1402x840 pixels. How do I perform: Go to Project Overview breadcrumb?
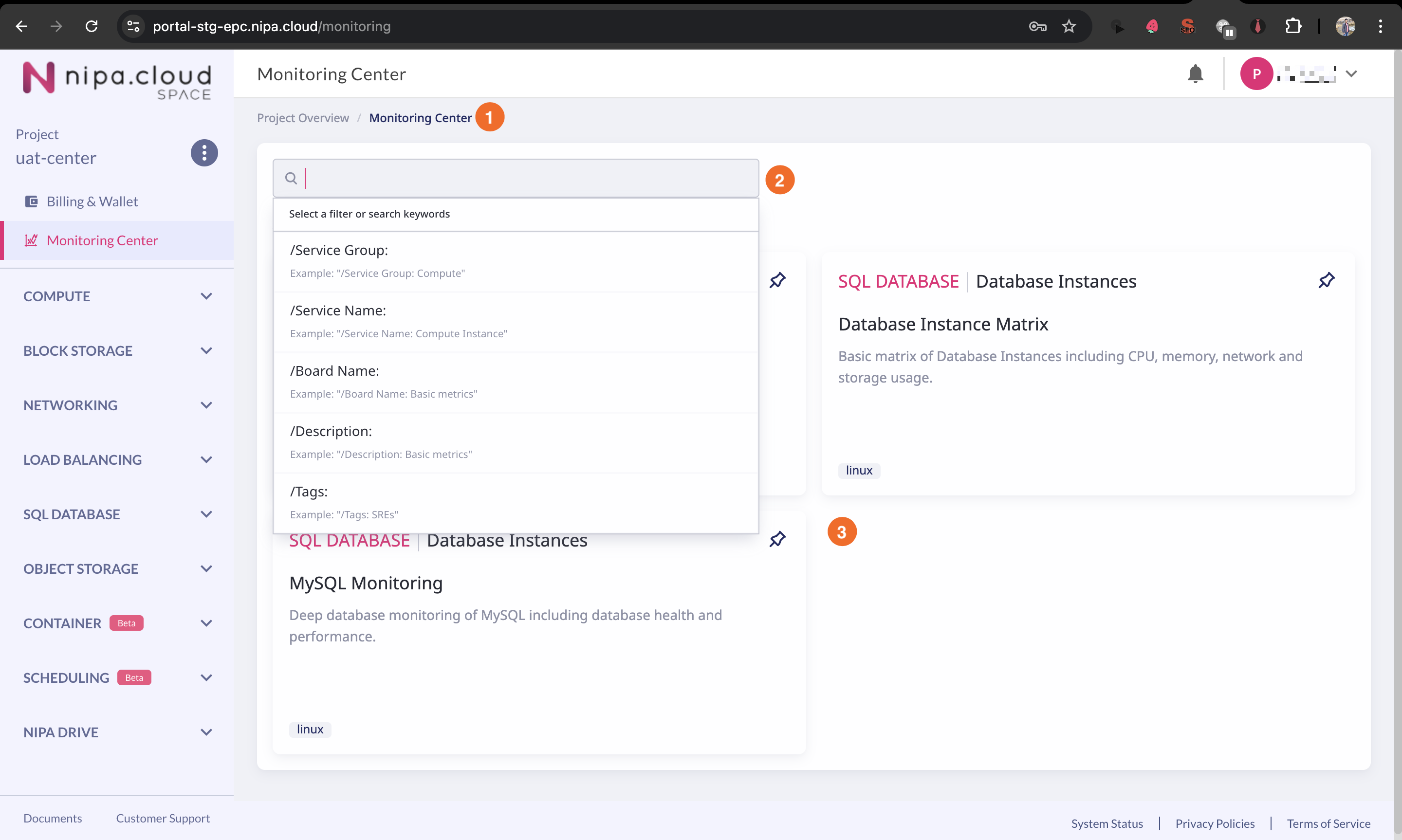(x=303, y=118)
